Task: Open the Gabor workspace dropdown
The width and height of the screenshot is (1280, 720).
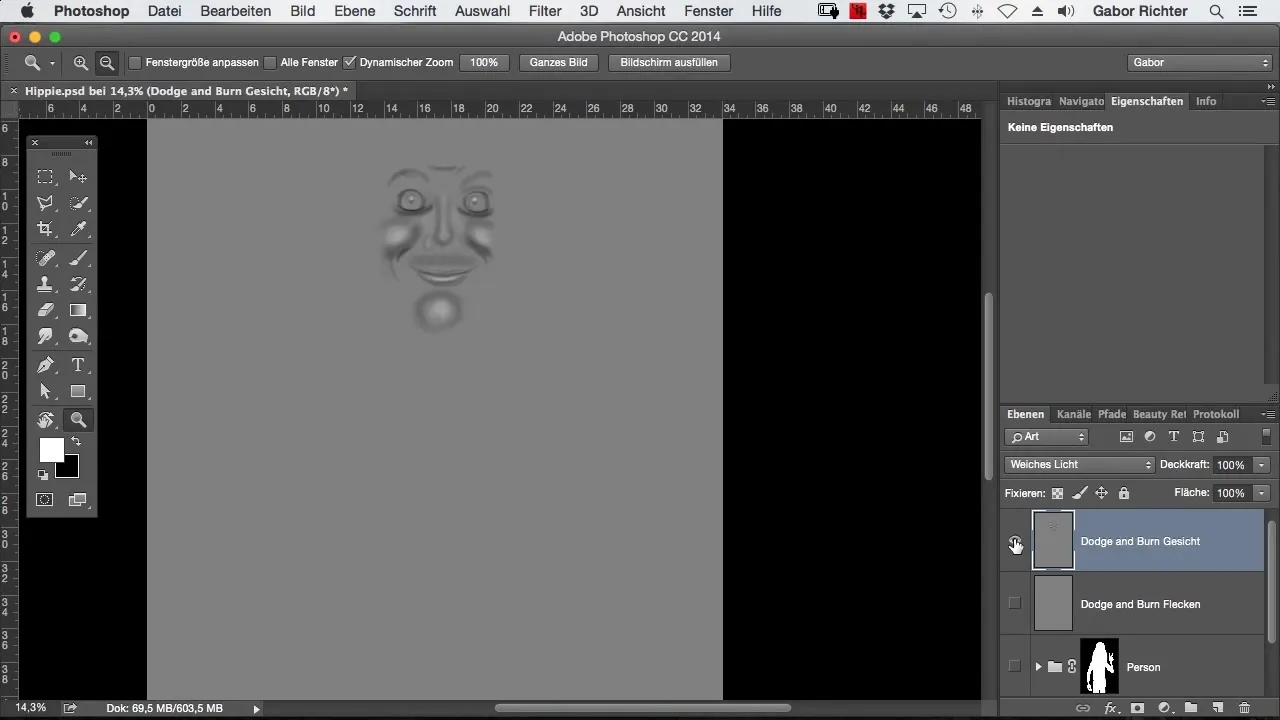Action: tap(1198, 62)
